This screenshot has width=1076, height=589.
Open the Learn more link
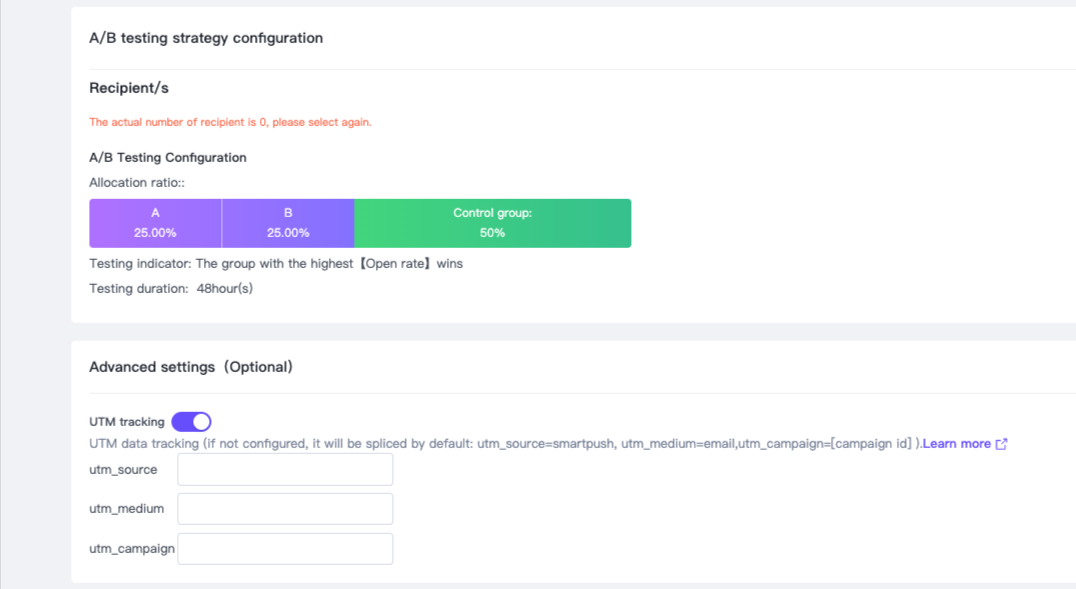click(x=956, y=444)
